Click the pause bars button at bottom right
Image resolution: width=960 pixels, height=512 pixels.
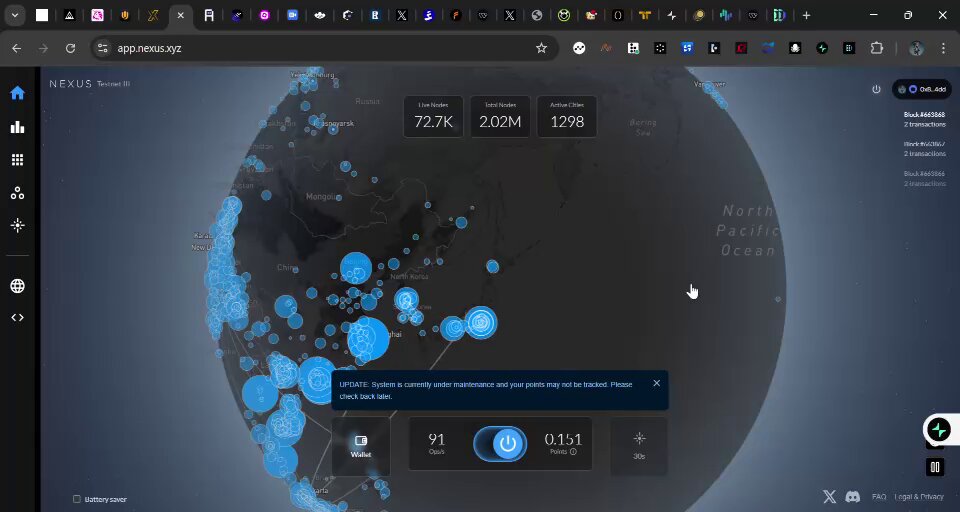pos(935,467)
